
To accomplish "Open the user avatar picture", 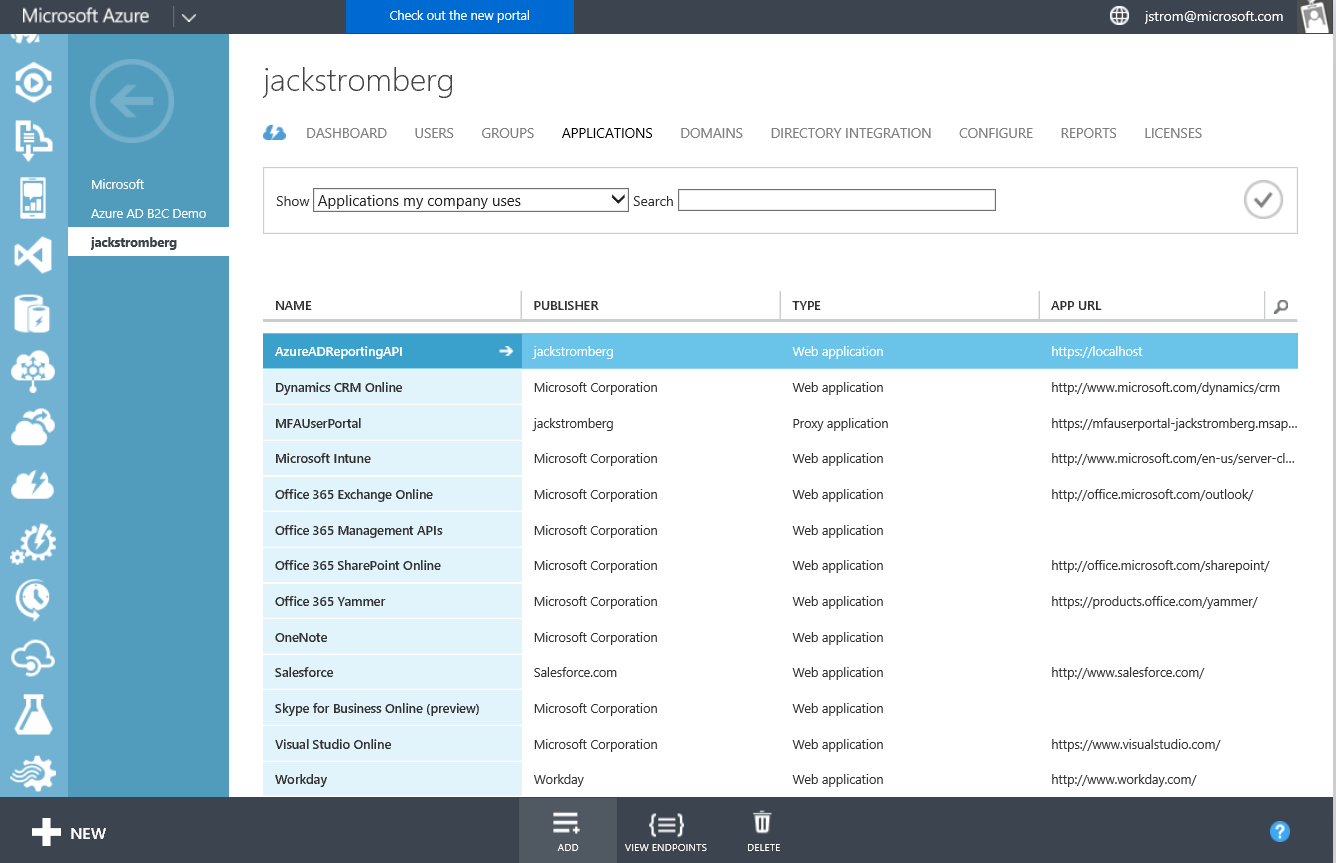I will 1314,16.
